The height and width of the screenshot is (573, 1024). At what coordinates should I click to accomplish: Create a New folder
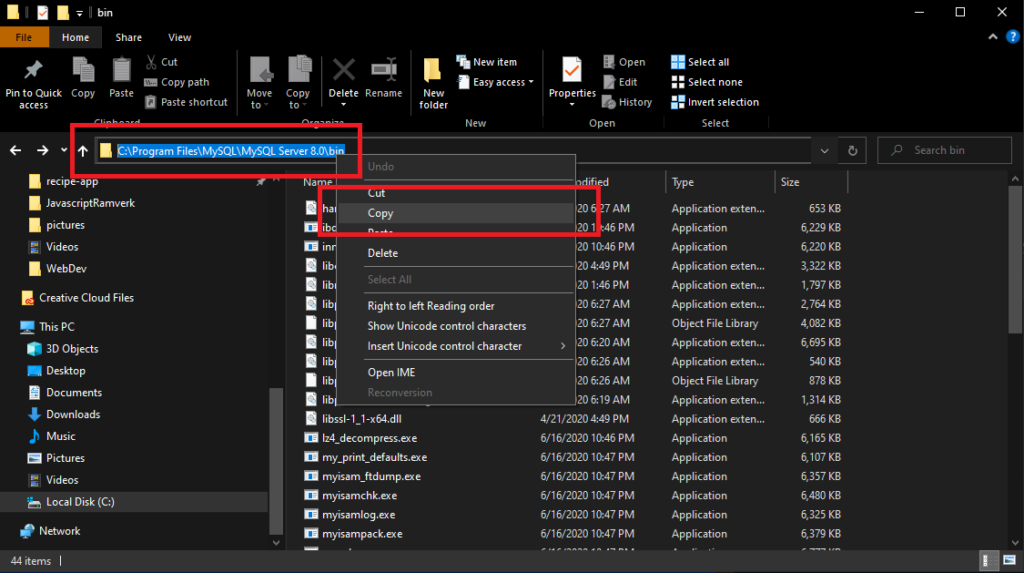[x=434, y=84]
